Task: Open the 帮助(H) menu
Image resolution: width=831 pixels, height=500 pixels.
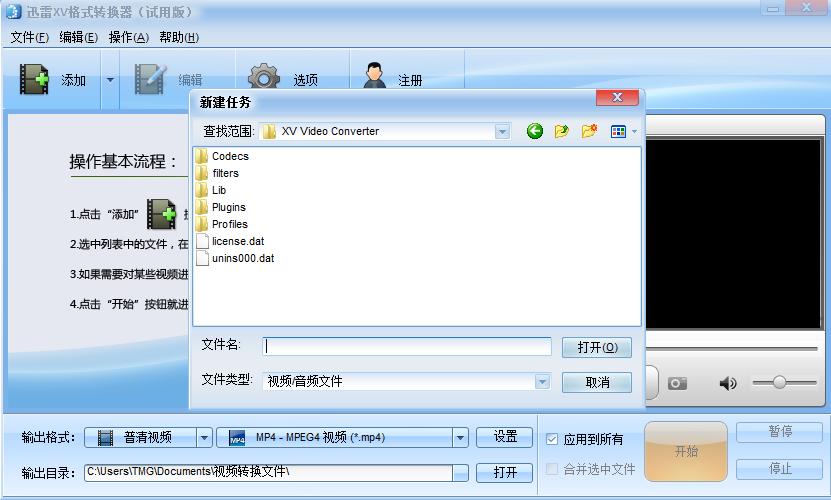Action: point(179,37)
